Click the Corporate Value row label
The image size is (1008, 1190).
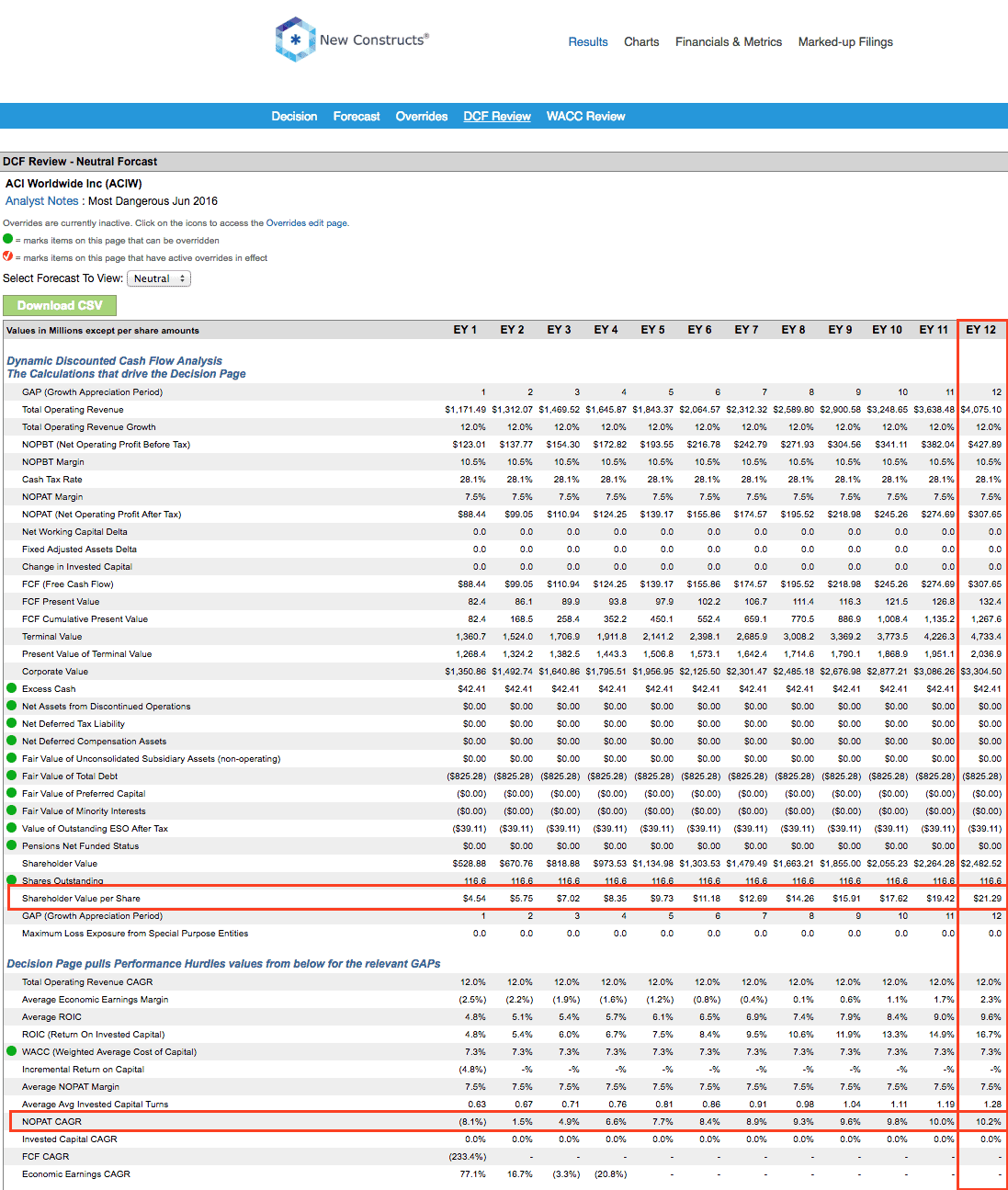55,671
